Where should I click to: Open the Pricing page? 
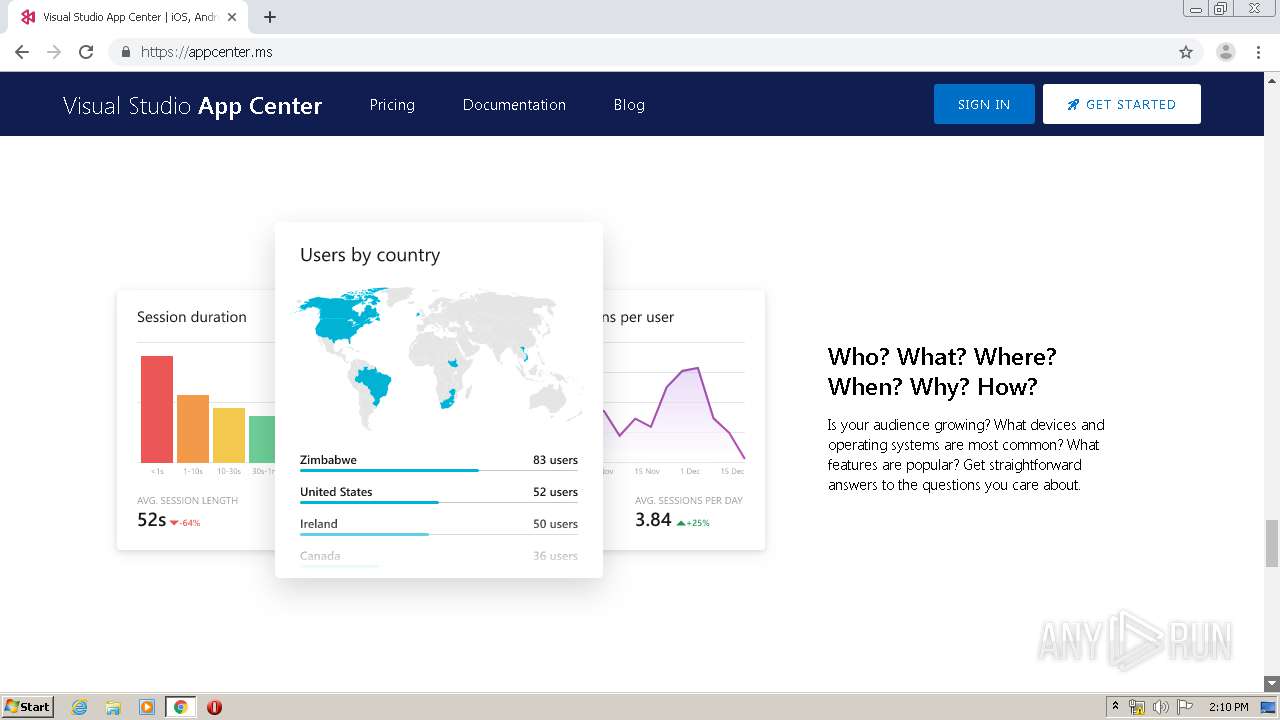coord(392,104)
